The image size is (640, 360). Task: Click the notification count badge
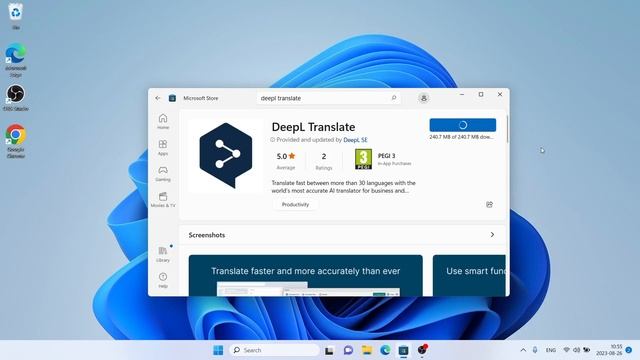click(629, 350)
